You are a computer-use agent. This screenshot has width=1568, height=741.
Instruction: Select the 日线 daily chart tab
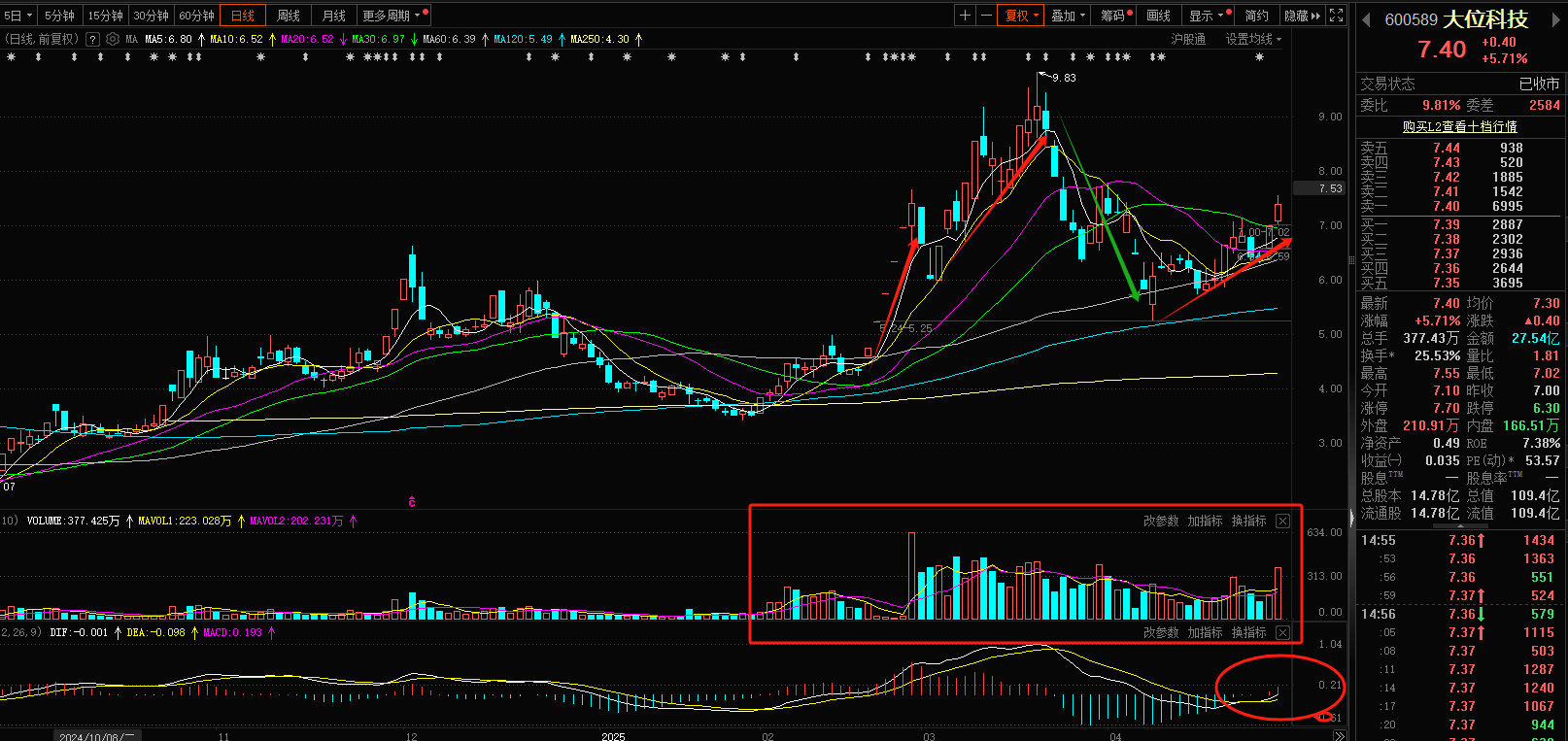coord(243,16)
